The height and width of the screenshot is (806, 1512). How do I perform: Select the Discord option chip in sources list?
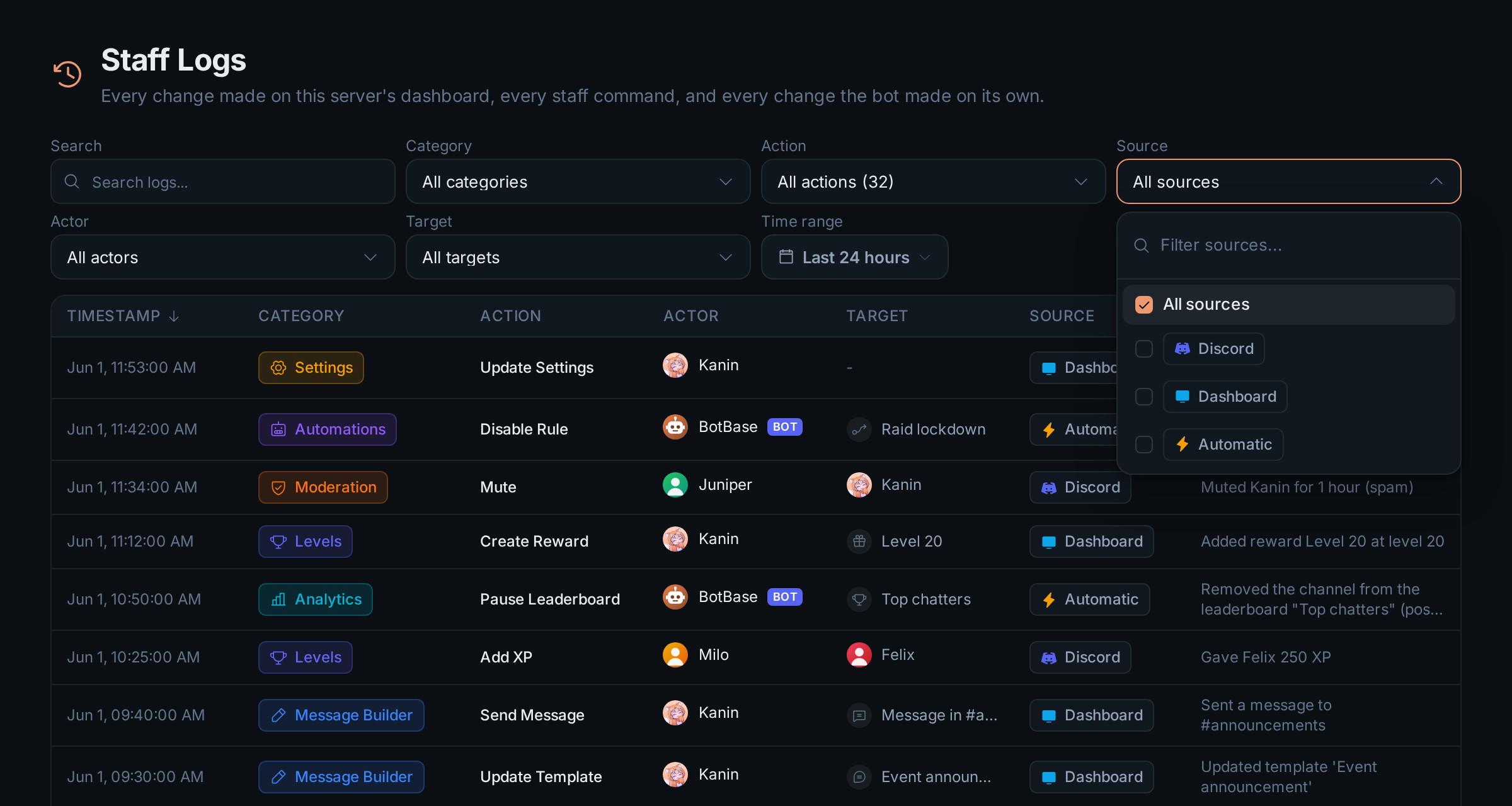(1214, 349)
